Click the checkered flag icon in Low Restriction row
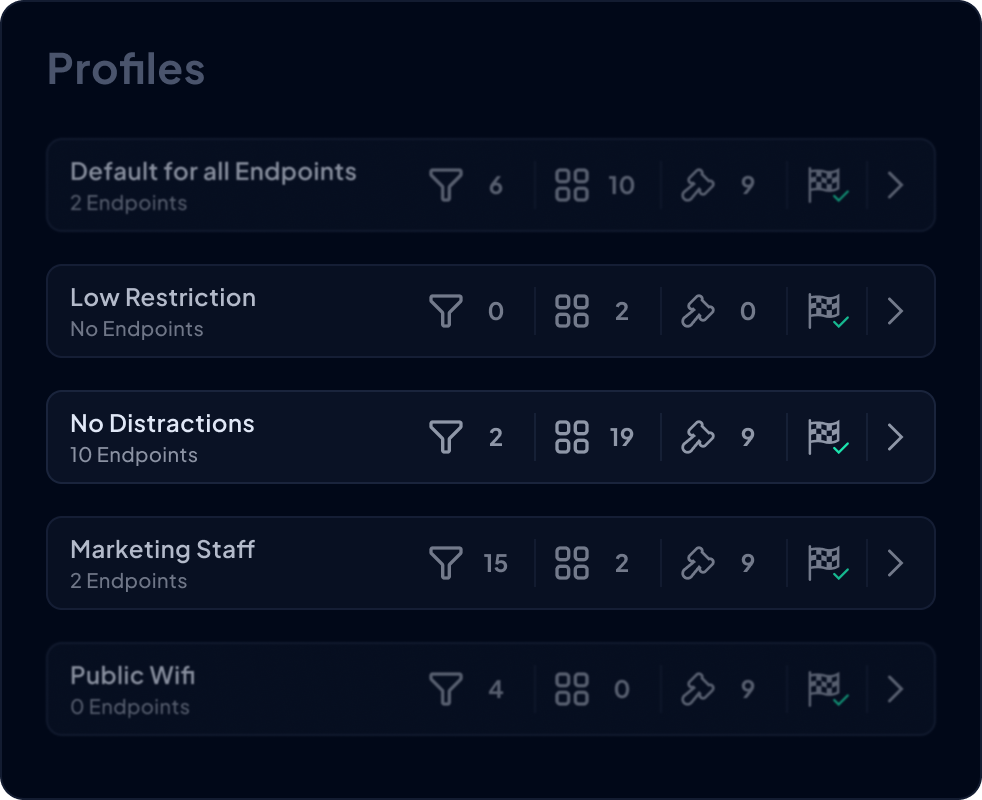The width and height of the screenshot is (982, 800). [x=828, y=311]
